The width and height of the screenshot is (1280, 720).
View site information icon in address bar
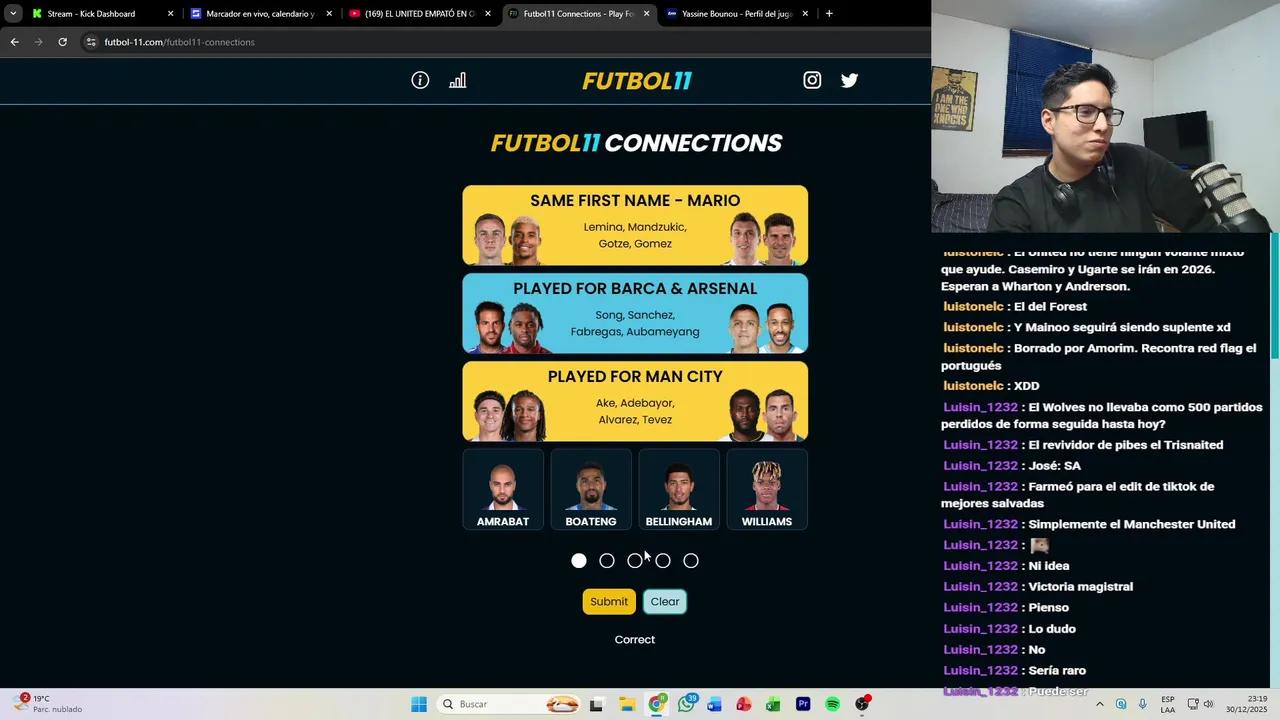coord(91,42)
